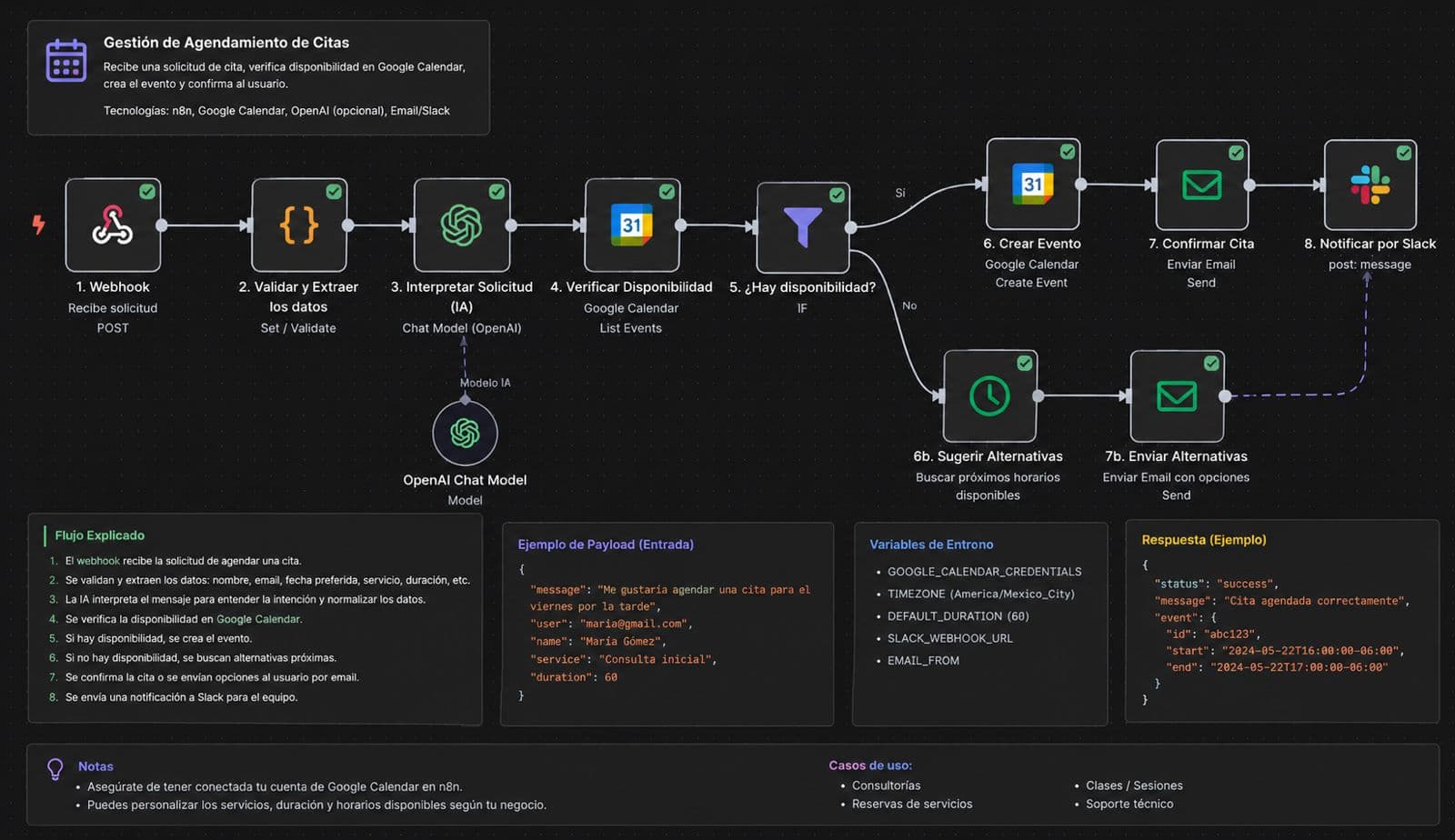Select 'TIMEZONE (America/Mexico_City)' variable entry
This screenshot has width=1455, height=840.
(981, 594)
